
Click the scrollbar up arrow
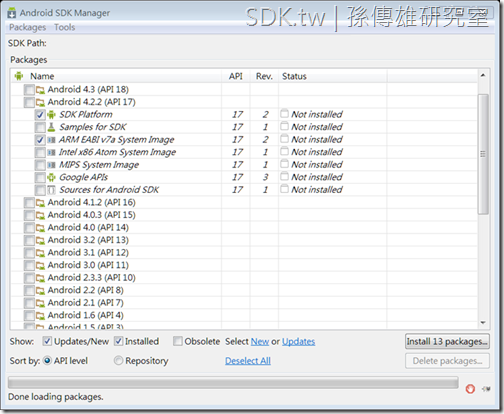tap(483, 76)
